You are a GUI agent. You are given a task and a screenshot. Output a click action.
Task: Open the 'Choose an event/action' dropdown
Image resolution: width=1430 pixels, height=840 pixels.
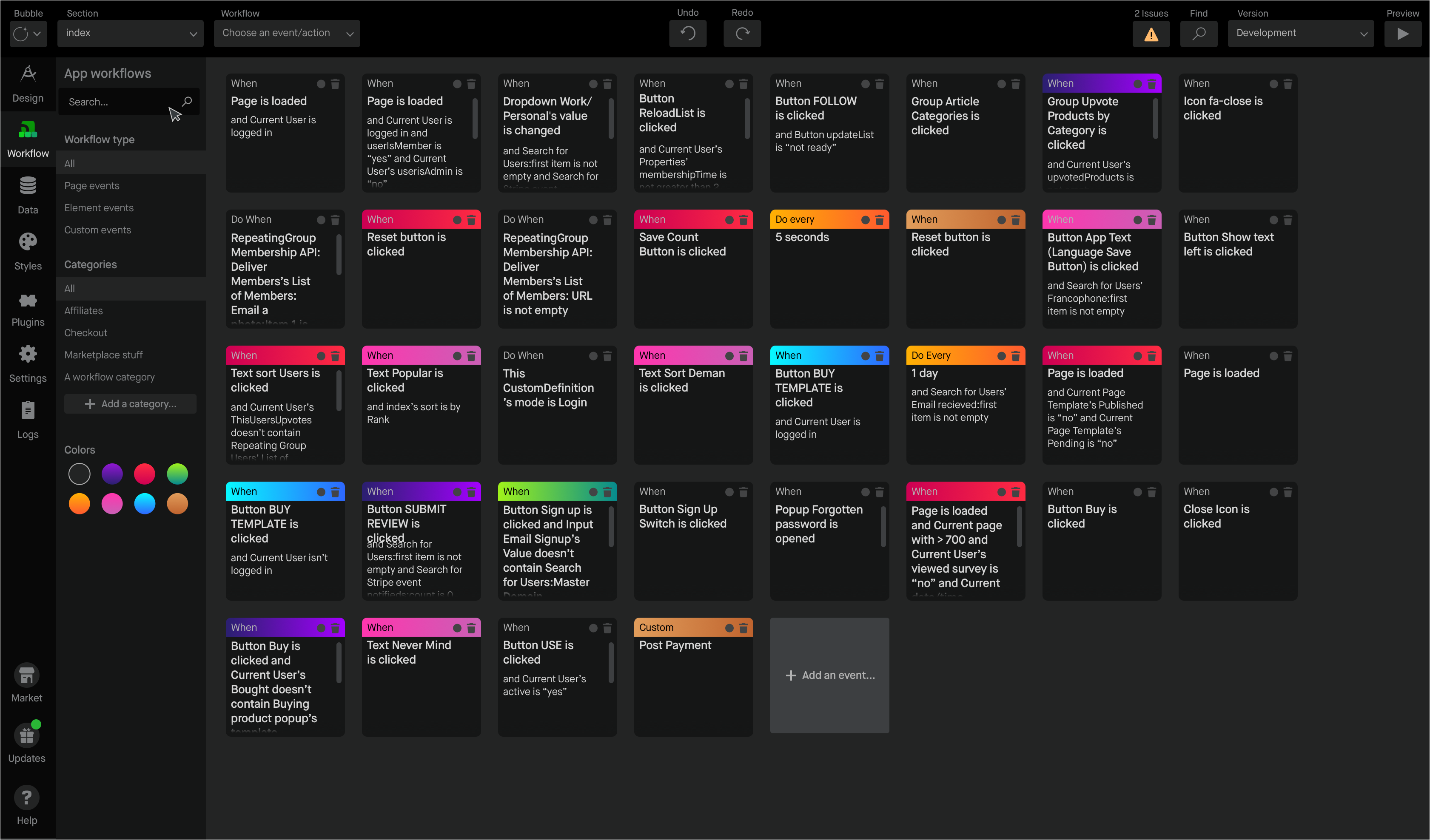287,33
